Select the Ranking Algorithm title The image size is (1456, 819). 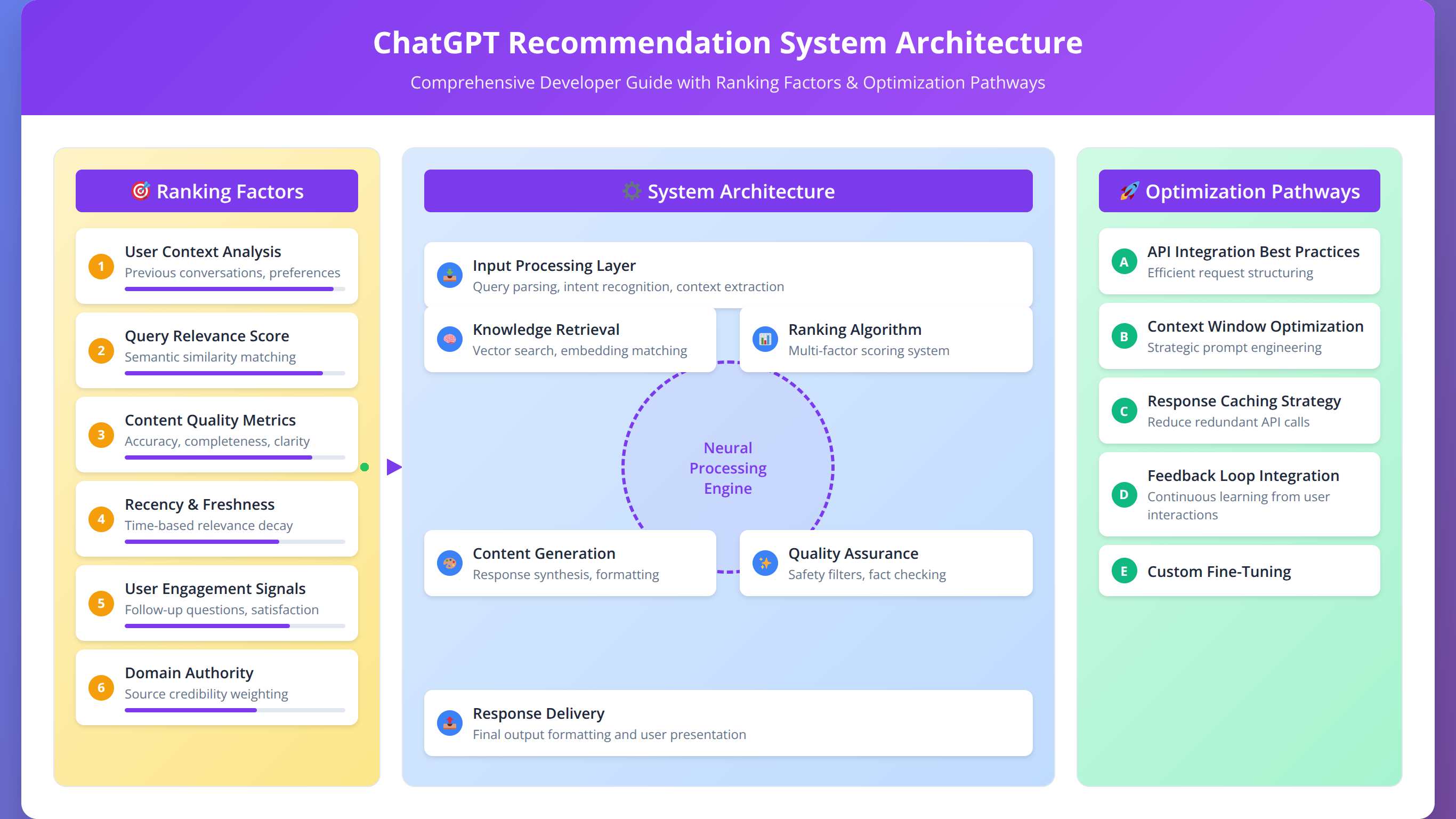click(x=855, y=330)
